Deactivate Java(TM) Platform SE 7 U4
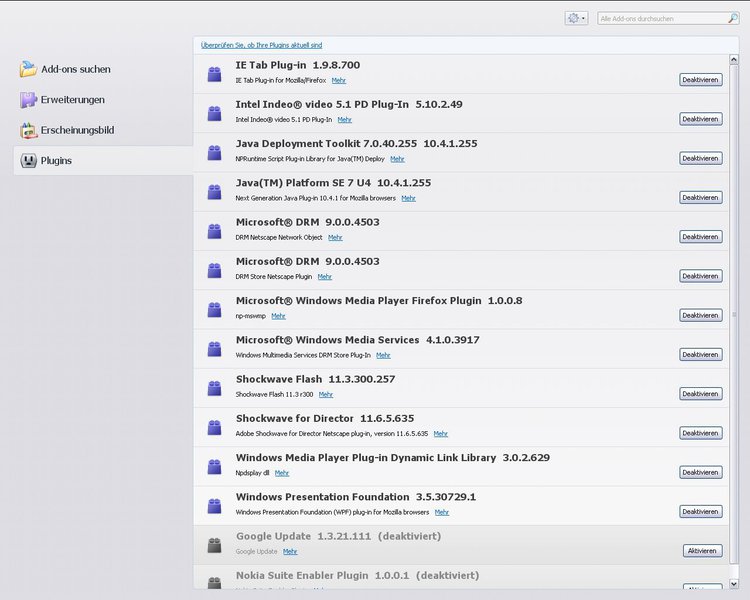Screen dimensions: 750x600 click(x=701, y=198)
